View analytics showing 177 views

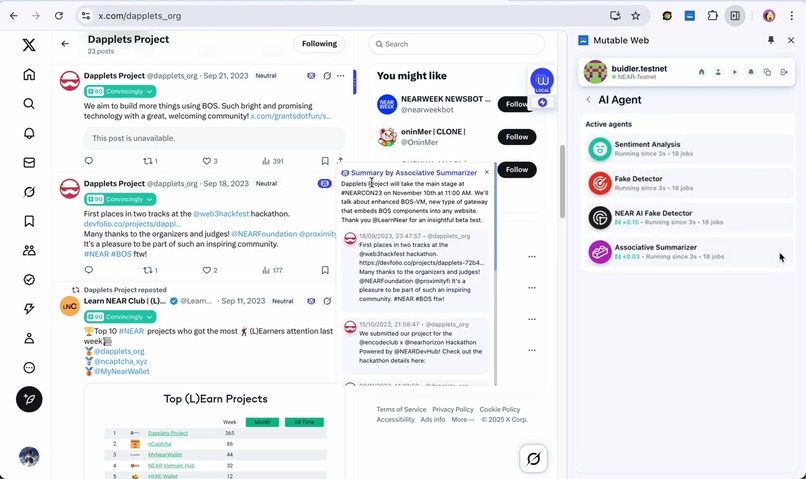point(272,270)
